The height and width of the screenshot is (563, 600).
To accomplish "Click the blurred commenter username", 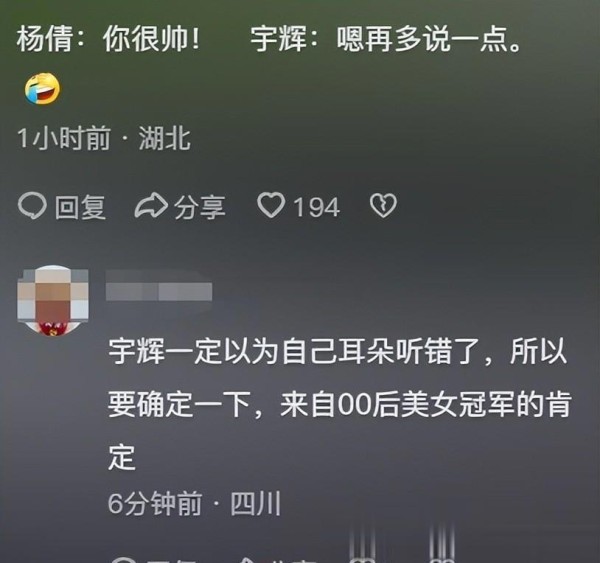I will tap(159, 292).
